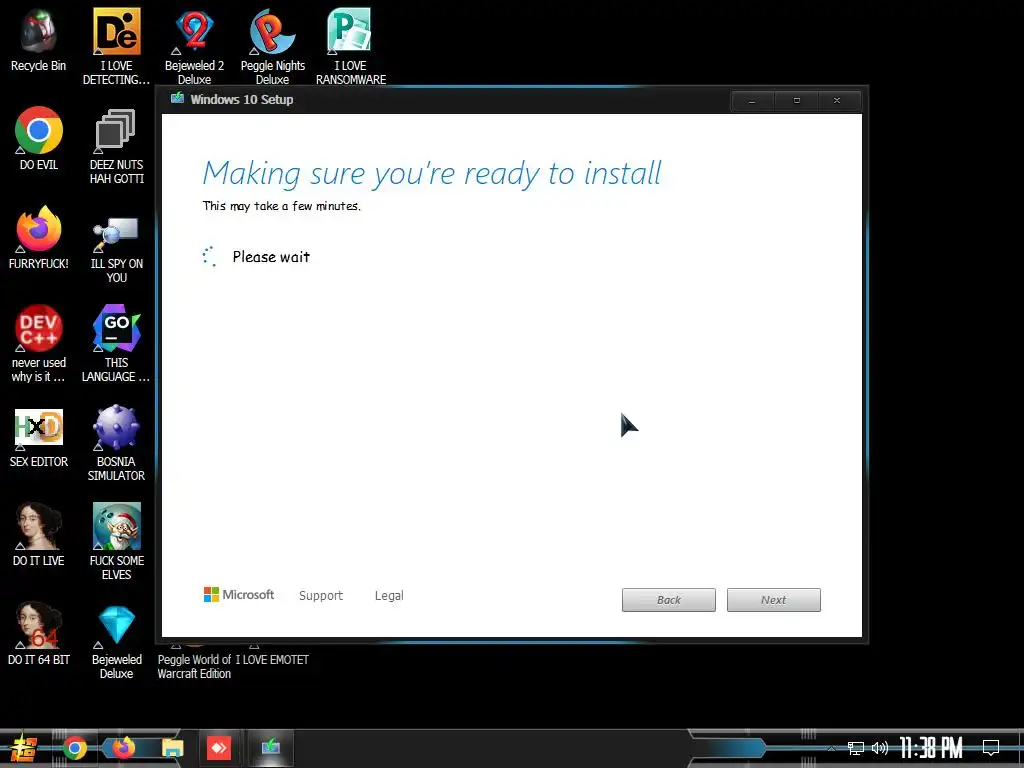
Task: Open the Start menu button
Action: [x=24, y=748]
